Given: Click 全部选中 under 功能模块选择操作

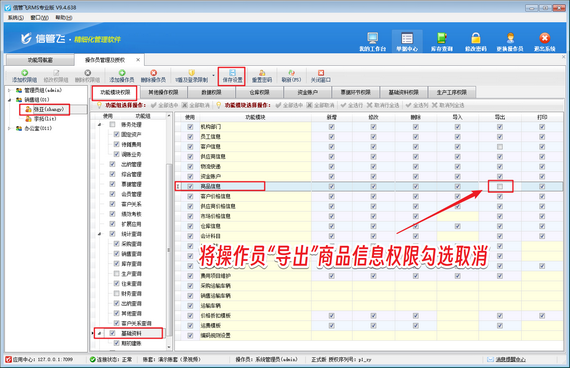Looking at the screenshot, I should point(289,105).
